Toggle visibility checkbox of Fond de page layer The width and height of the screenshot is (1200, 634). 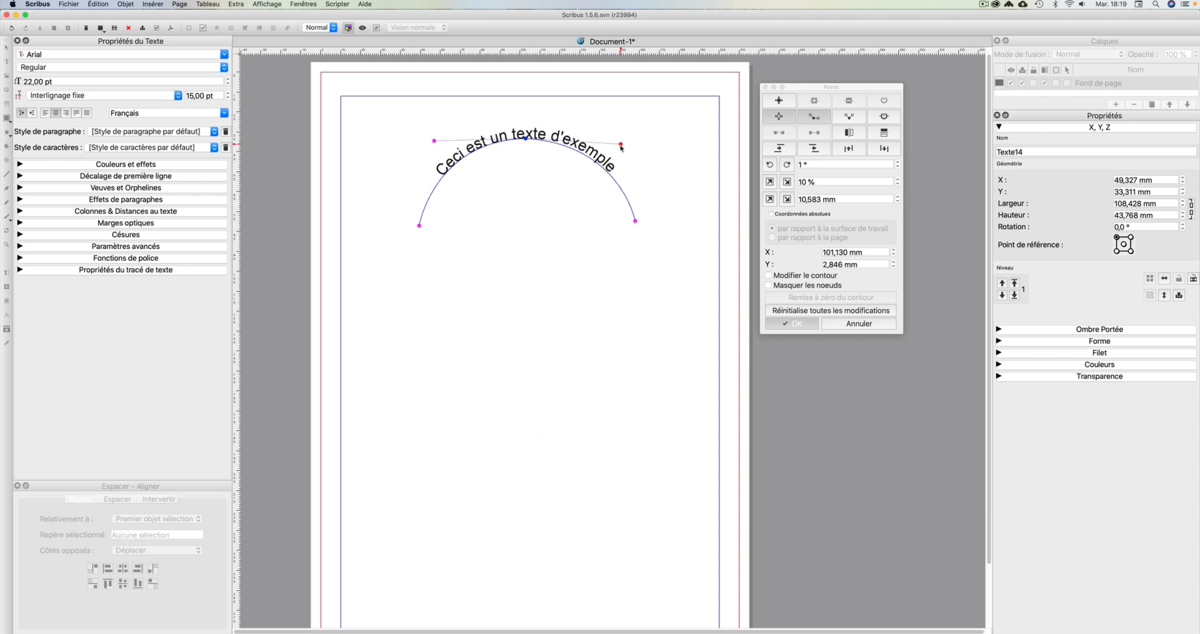tap(1010, 83)
